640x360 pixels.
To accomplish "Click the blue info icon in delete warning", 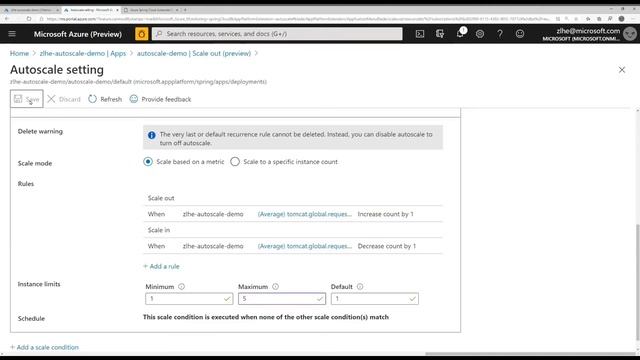I will click(x=151, y=135).
